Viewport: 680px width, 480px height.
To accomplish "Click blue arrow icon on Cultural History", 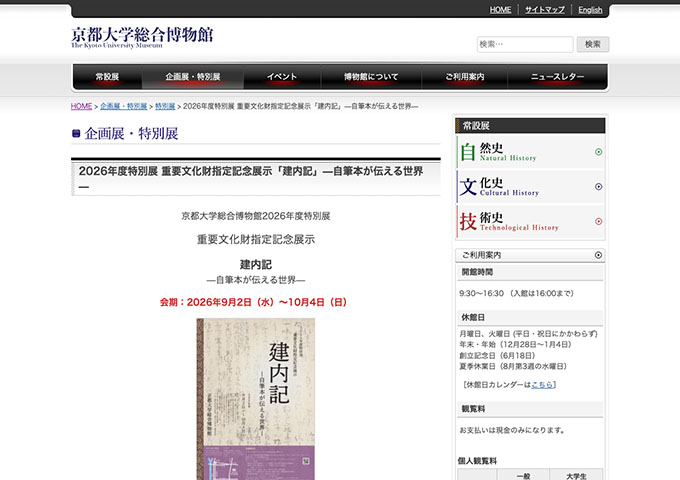I will tap(598, 186).
